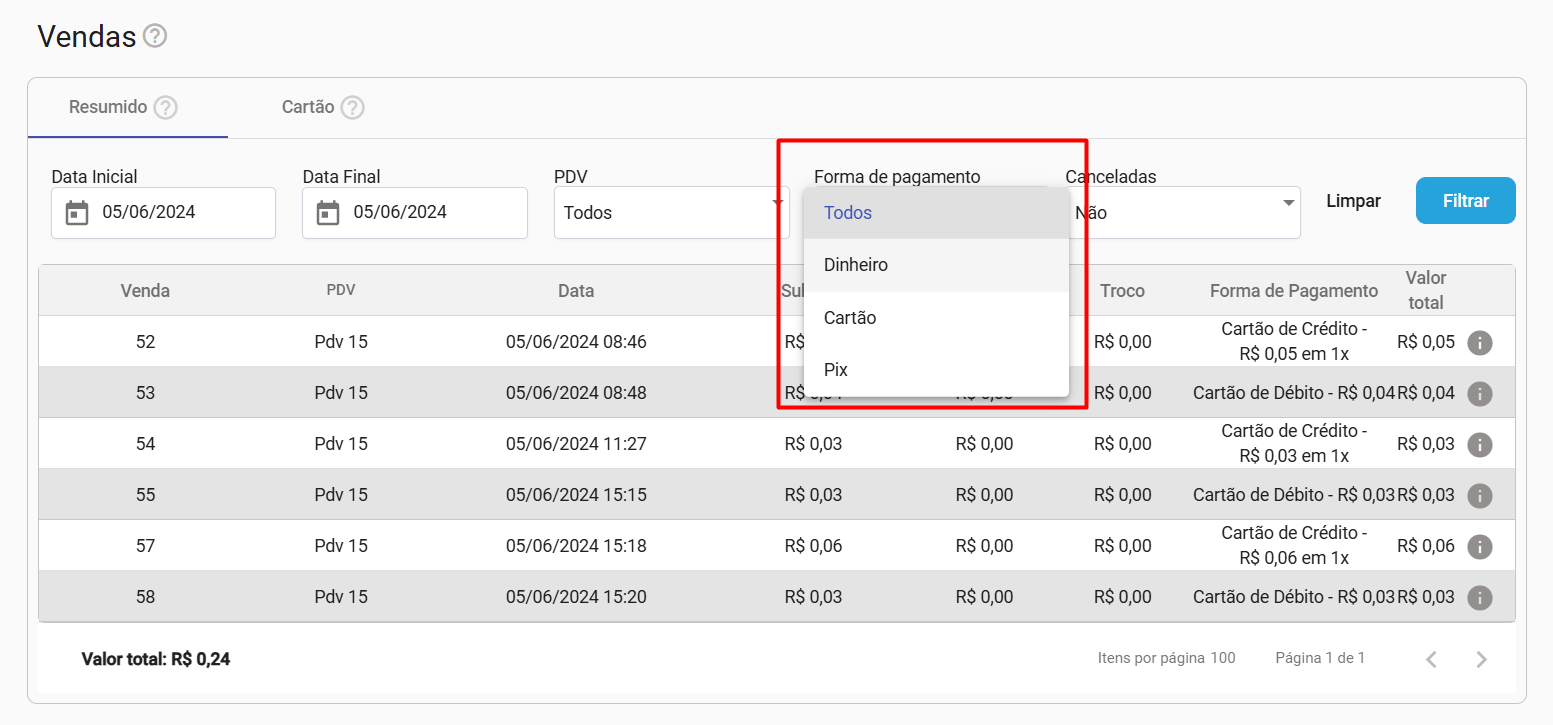The image size is (1553, 725).
Task: Click the Limpar button
Action: [x=1353, y=201]
